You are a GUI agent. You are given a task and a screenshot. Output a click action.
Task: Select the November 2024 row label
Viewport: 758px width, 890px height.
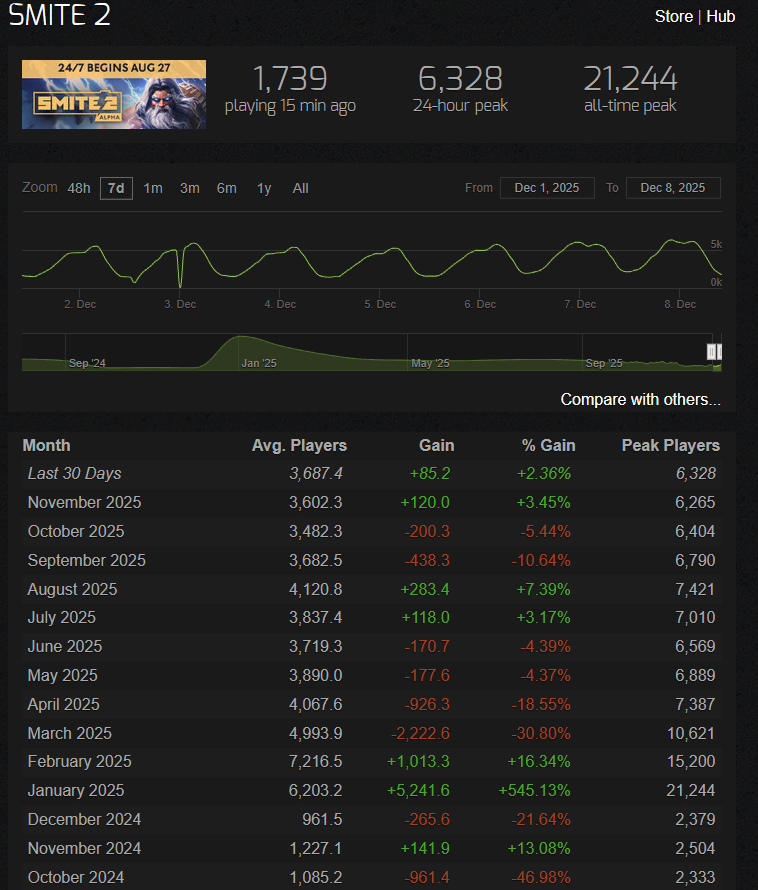pyautogui.click(x=84, y=849)
